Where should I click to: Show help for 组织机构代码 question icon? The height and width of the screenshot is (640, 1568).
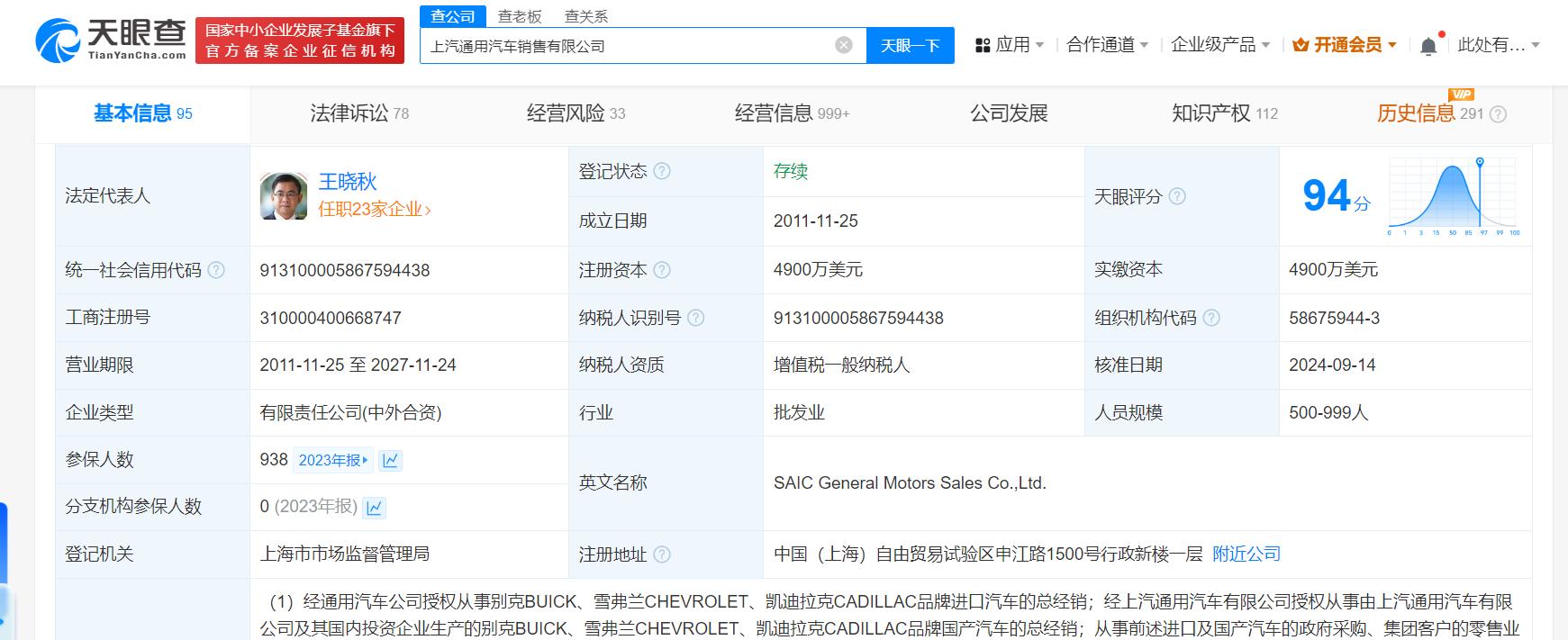(1211, 318)
